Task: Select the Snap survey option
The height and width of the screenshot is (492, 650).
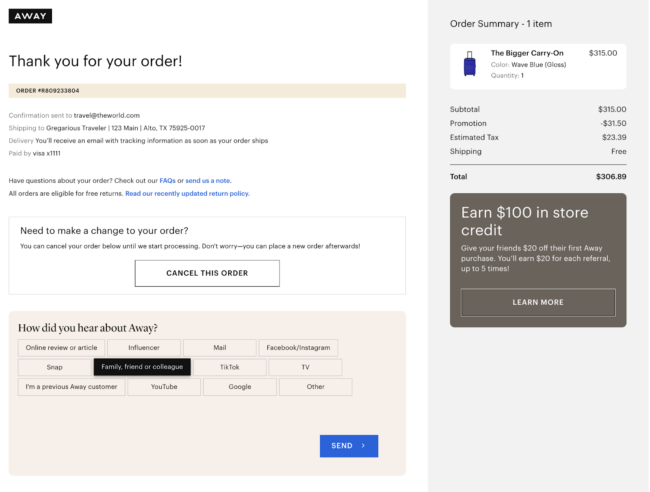Action: coord(54,367)
